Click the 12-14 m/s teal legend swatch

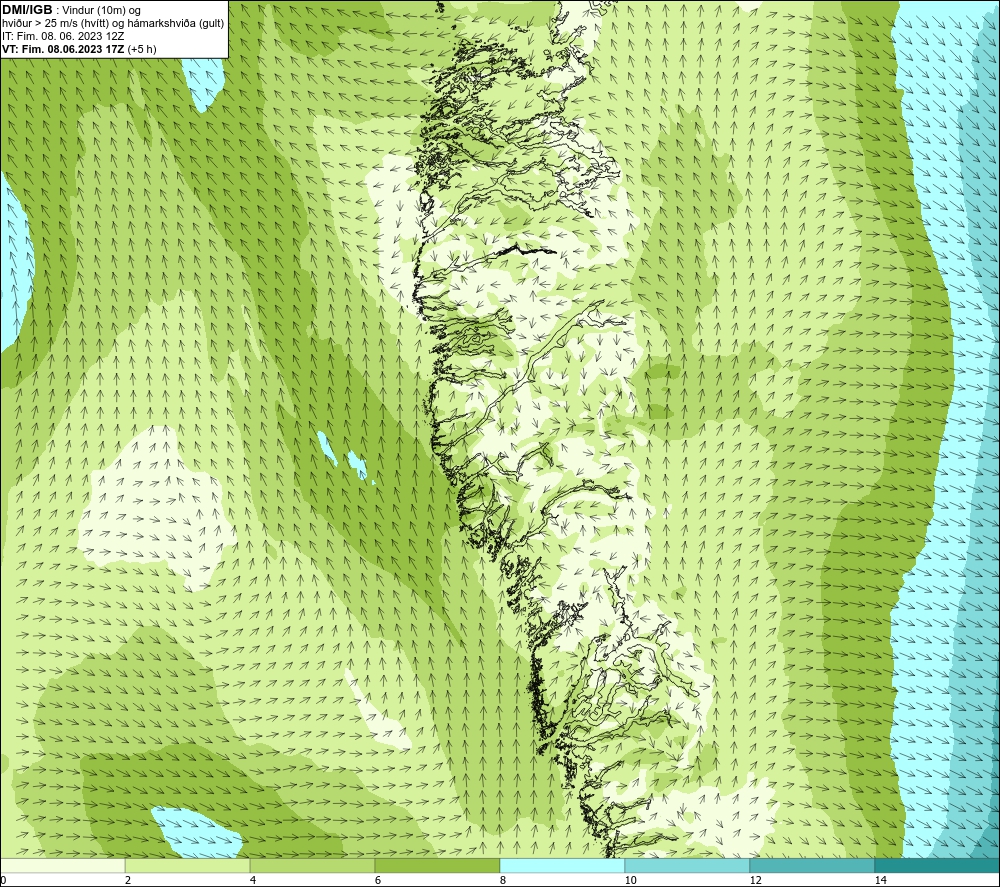pos(812,866)
